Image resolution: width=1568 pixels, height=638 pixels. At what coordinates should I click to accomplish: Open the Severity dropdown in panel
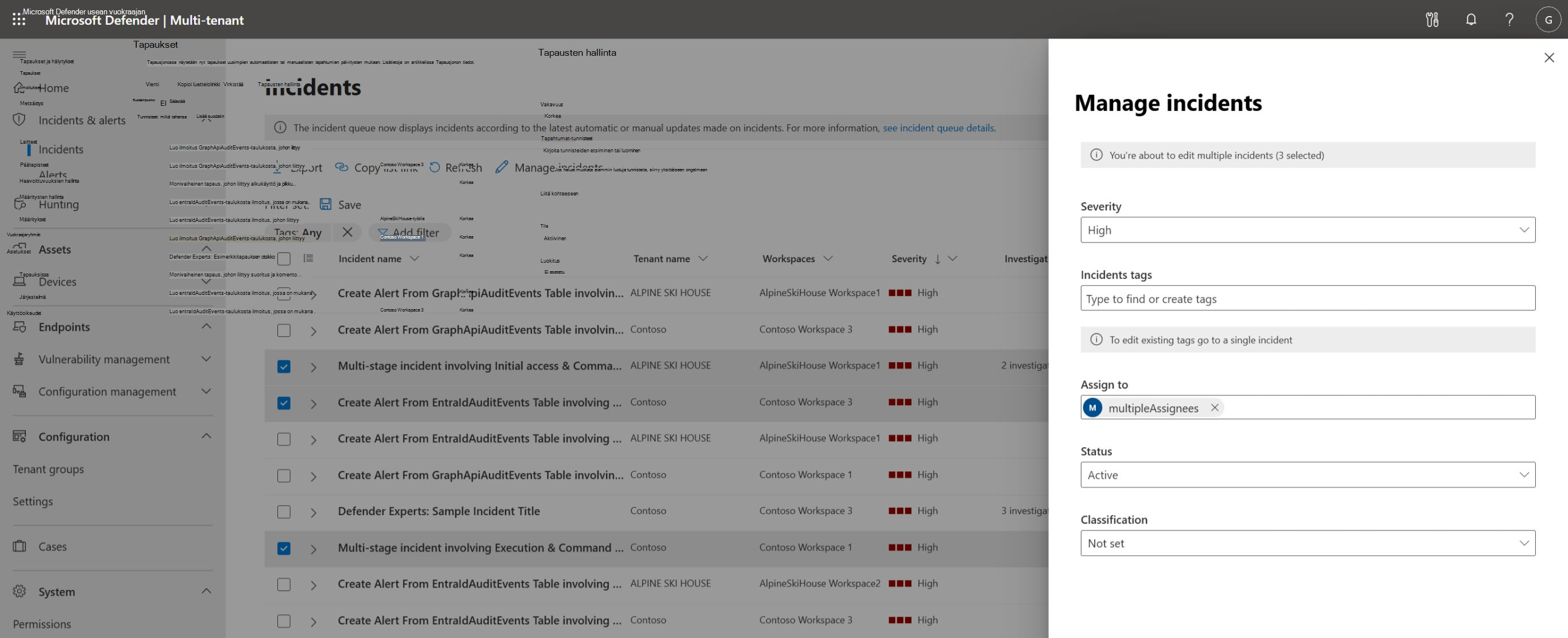1307,230
